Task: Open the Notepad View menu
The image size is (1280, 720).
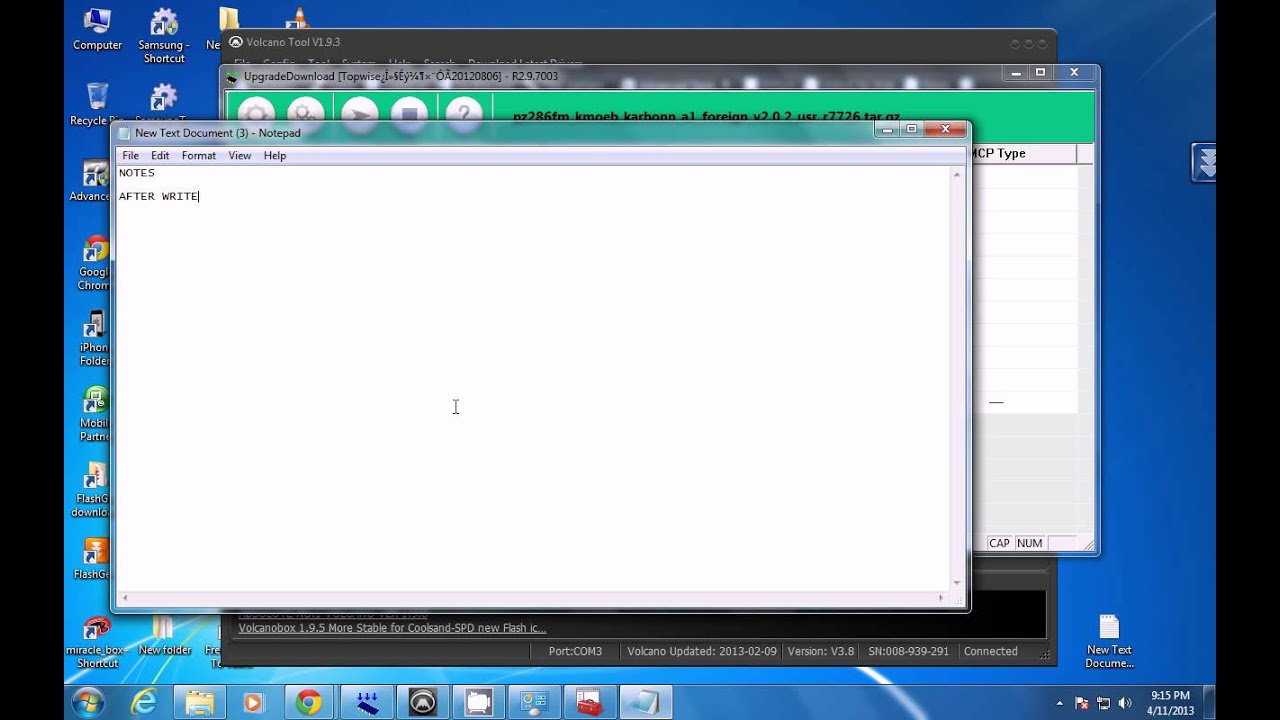Action: 239,156
